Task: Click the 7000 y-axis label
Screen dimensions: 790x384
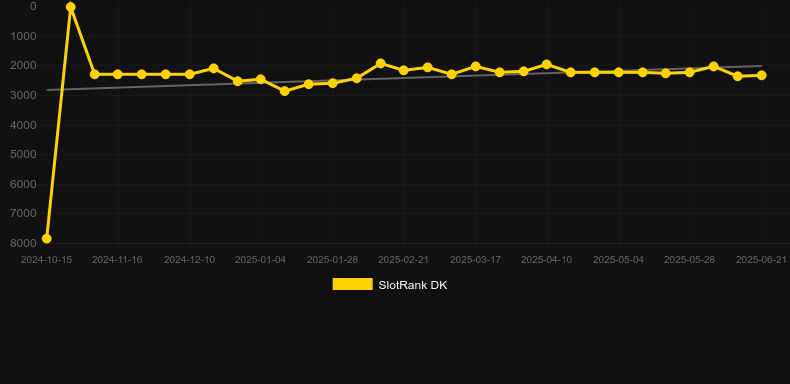Action: click(24, 214)
